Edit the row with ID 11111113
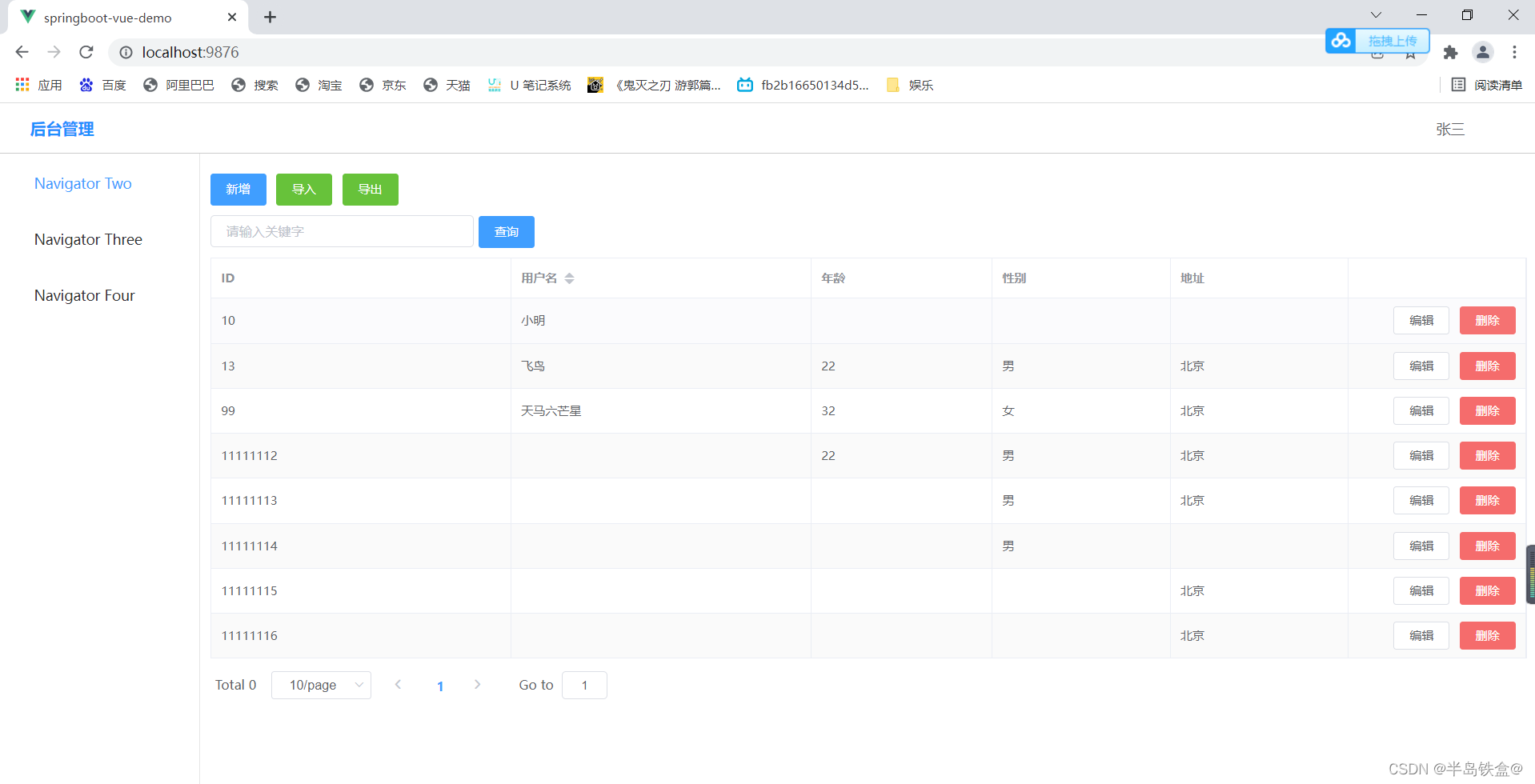This screenshot has height=784, width=1535. [x=1421, y=500]
